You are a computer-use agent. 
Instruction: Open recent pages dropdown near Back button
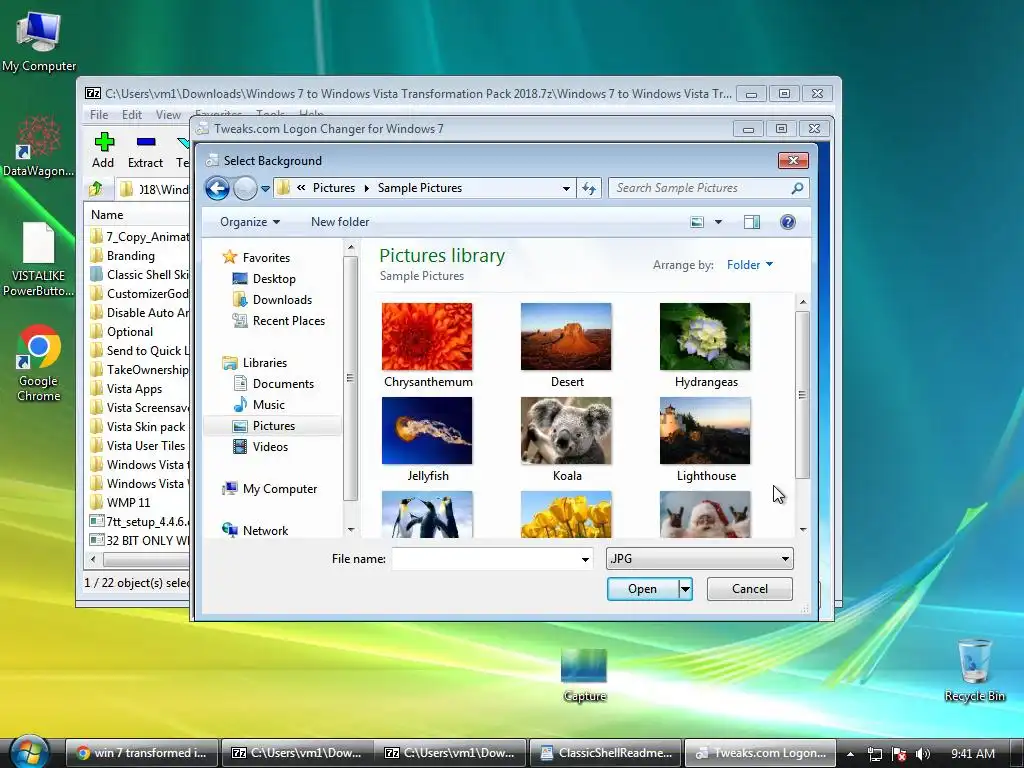point(265,189)
